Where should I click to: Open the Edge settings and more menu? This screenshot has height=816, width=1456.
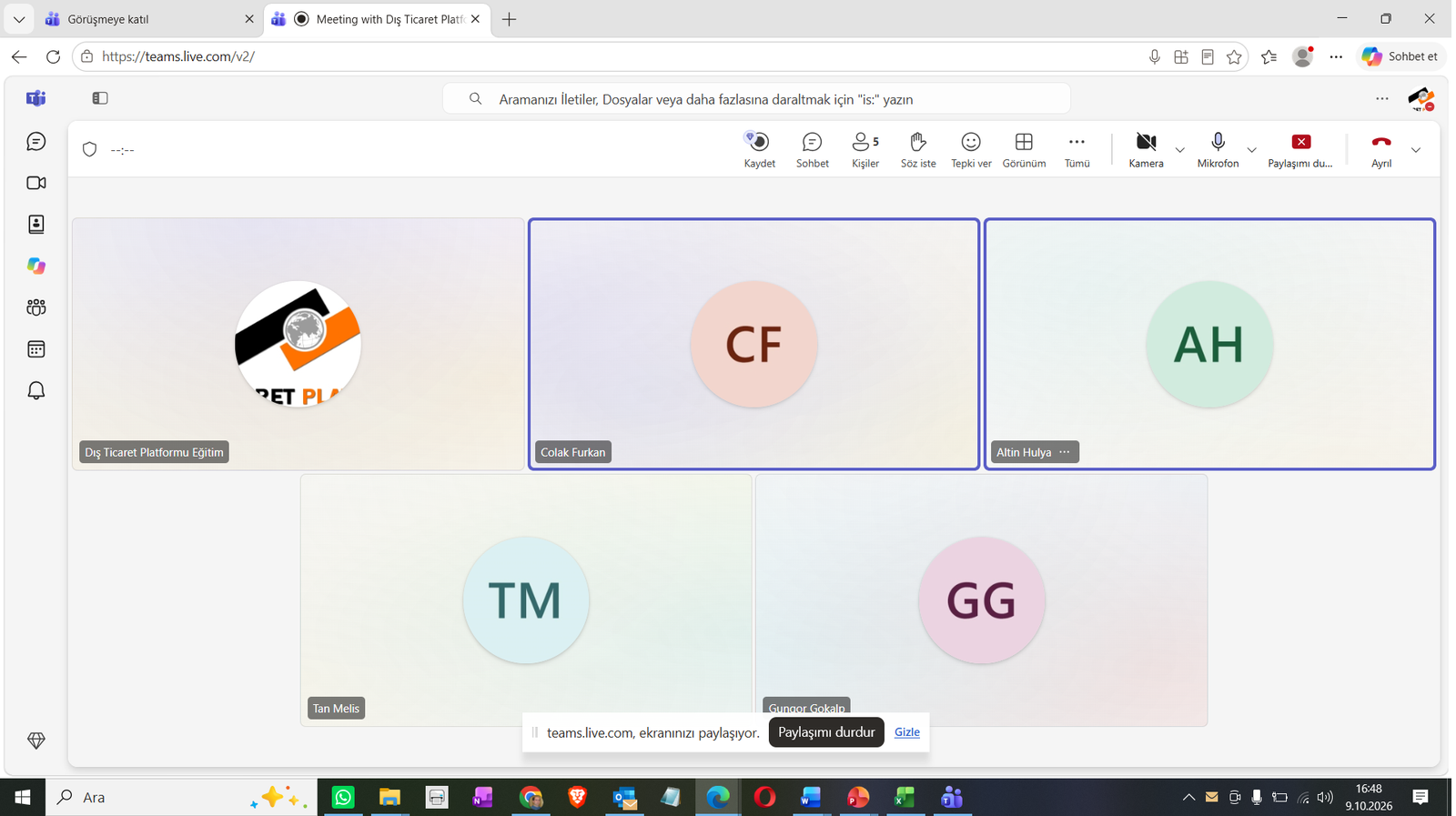pyautogui.click(x=1336, y=56)
